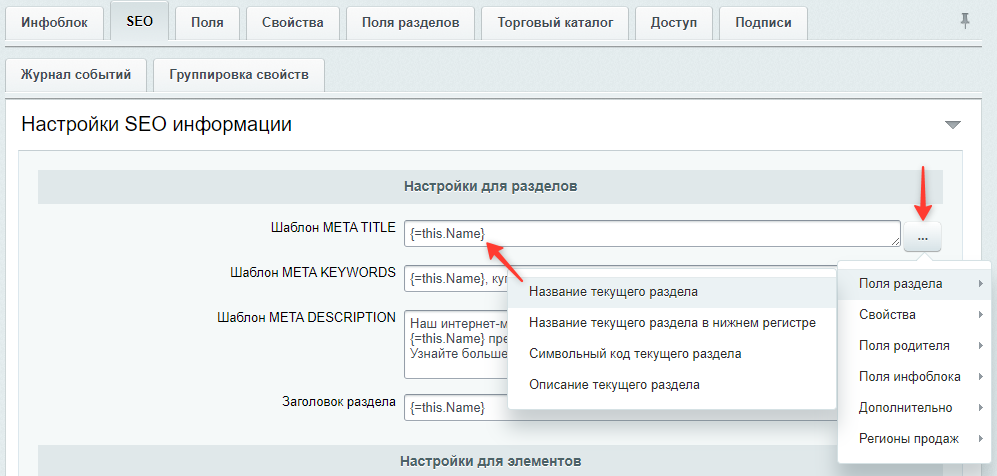Open the Поля родителя submenu

[x=914, y=346]
